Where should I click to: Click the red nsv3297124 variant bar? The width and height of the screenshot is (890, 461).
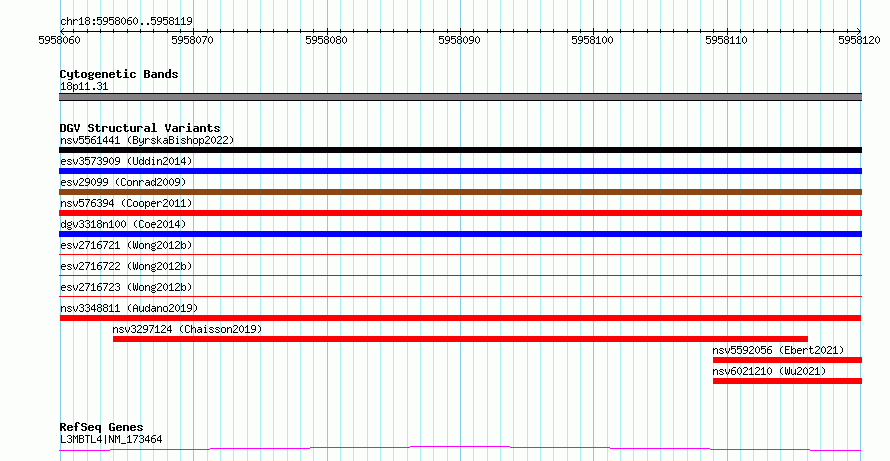pos(460,339)
